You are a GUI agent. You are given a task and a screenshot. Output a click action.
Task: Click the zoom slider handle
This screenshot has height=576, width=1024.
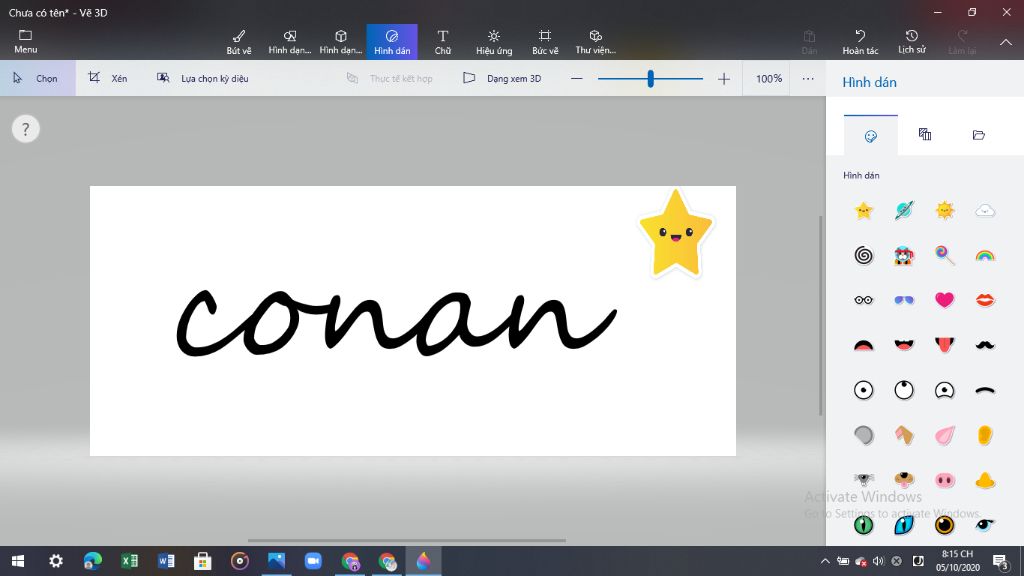(x=650, y=78)
